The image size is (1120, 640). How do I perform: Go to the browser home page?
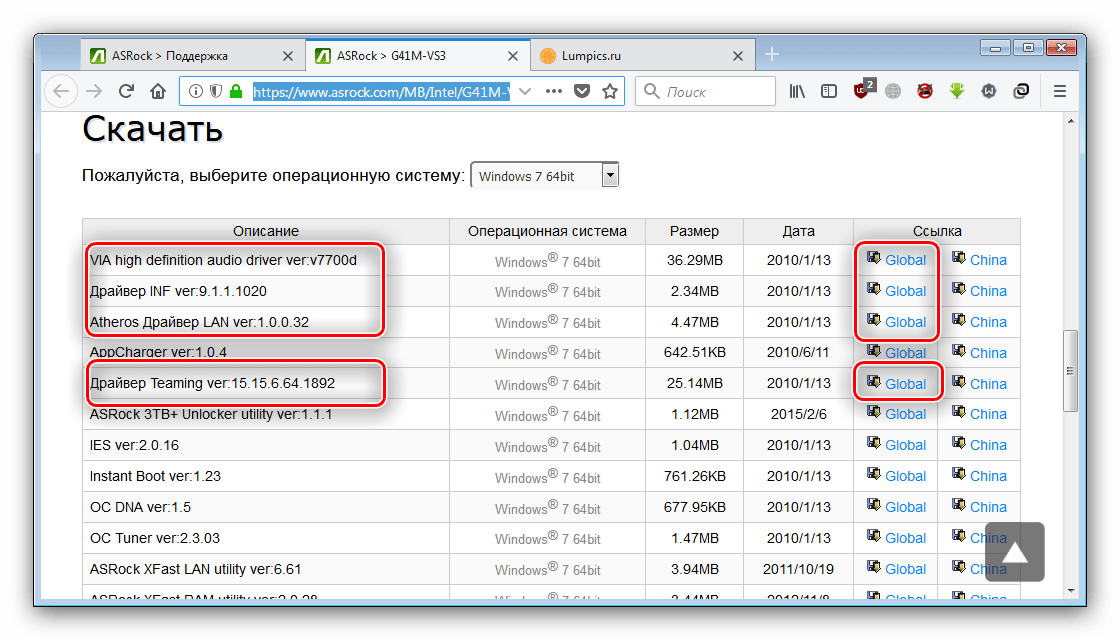pos(158,91)
